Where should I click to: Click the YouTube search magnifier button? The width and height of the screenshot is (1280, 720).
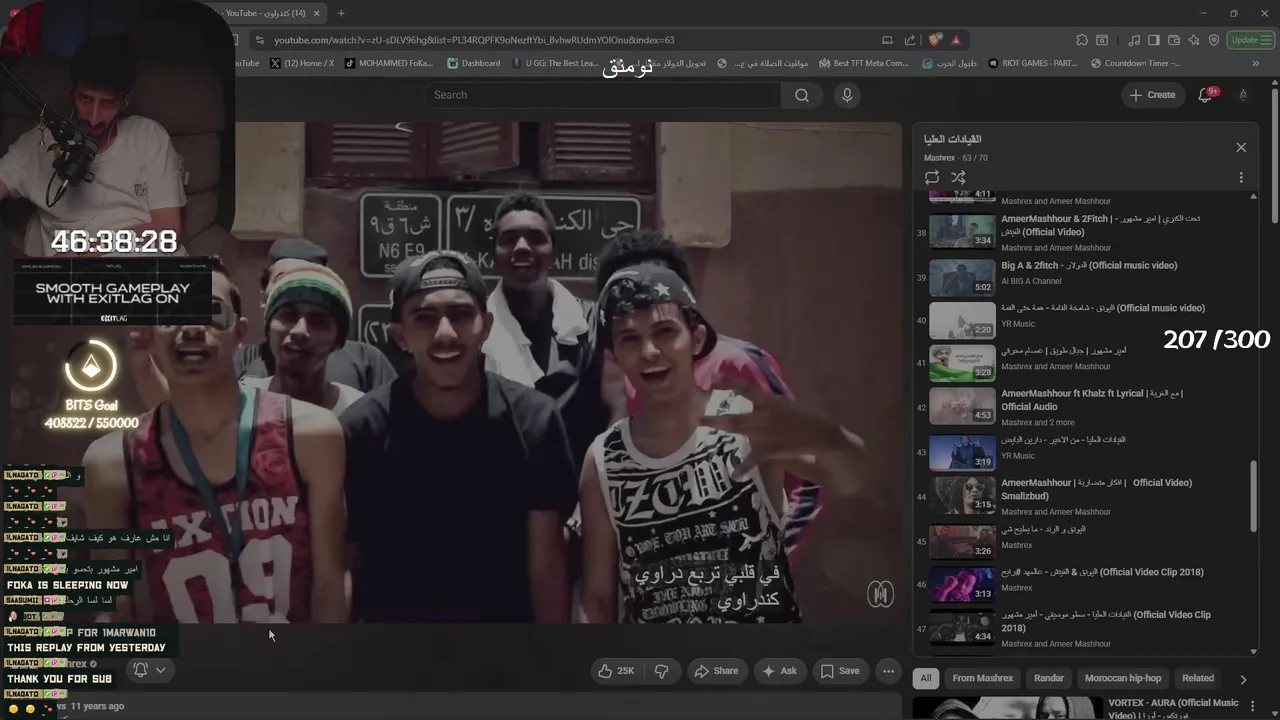coord(802,95)
